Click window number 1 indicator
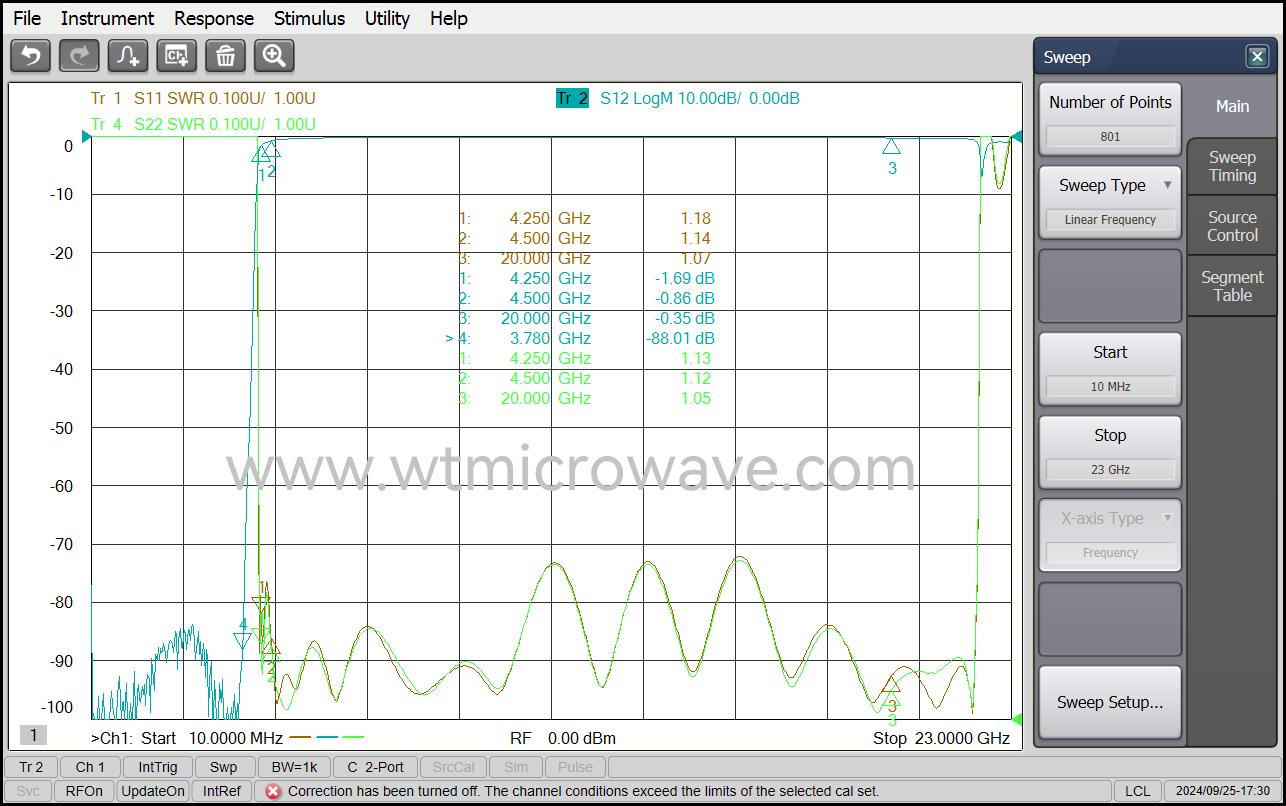 point(33,735)
